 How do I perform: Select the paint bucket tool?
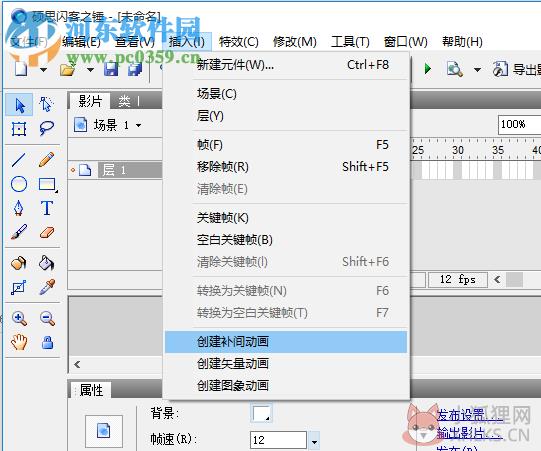[47, 263]
